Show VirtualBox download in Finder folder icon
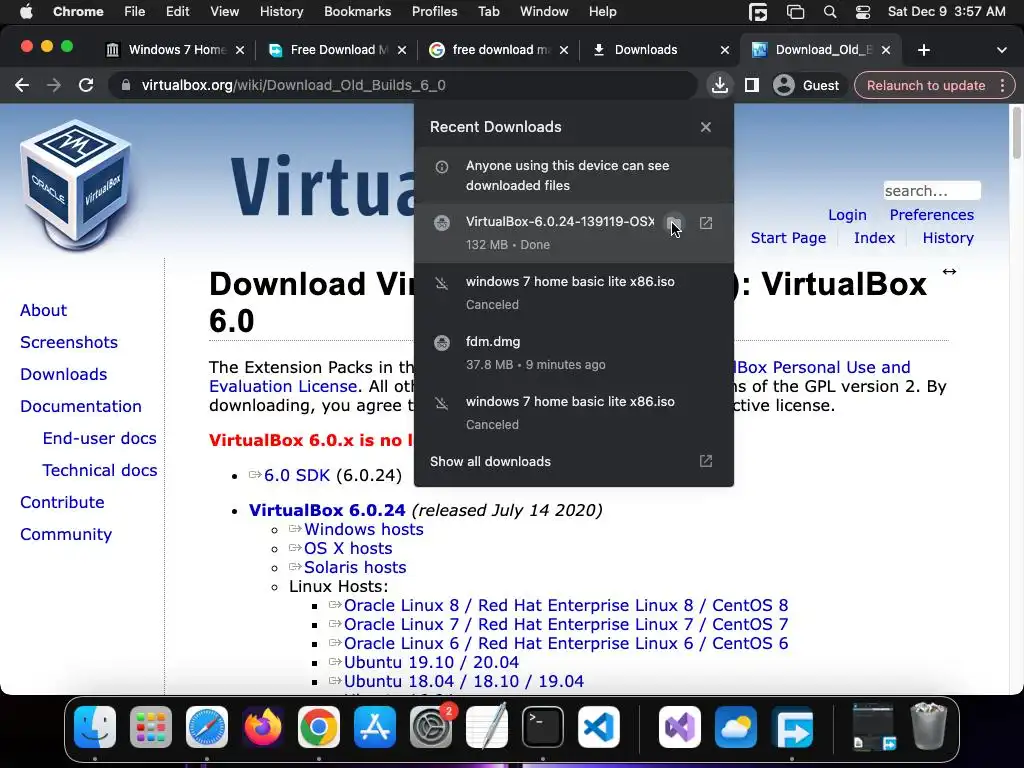Screen dimensions: 1024x768 coord(673,223)
